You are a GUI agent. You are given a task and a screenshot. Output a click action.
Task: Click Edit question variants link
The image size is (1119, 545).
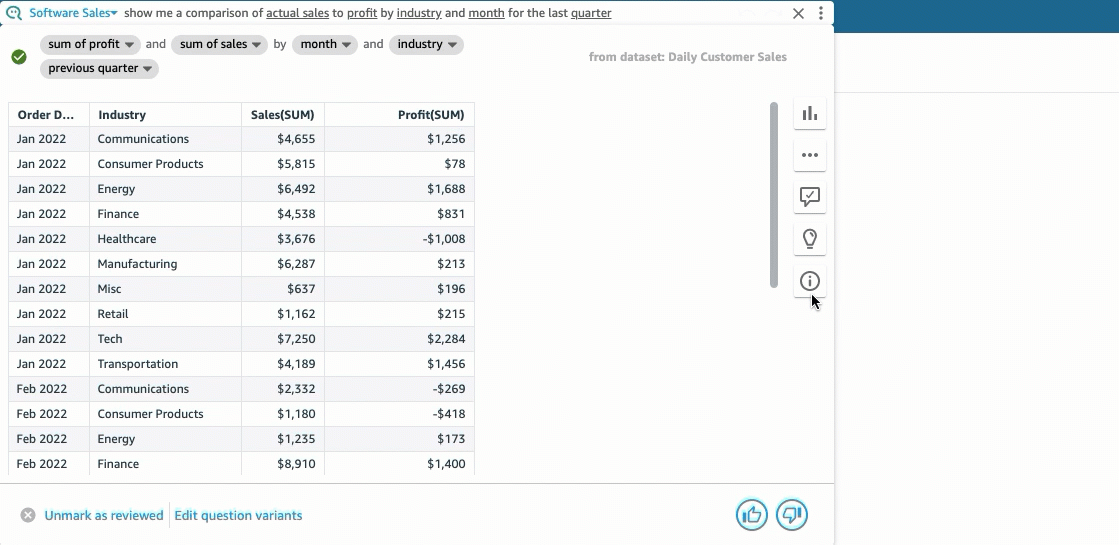tap(238, 515)
